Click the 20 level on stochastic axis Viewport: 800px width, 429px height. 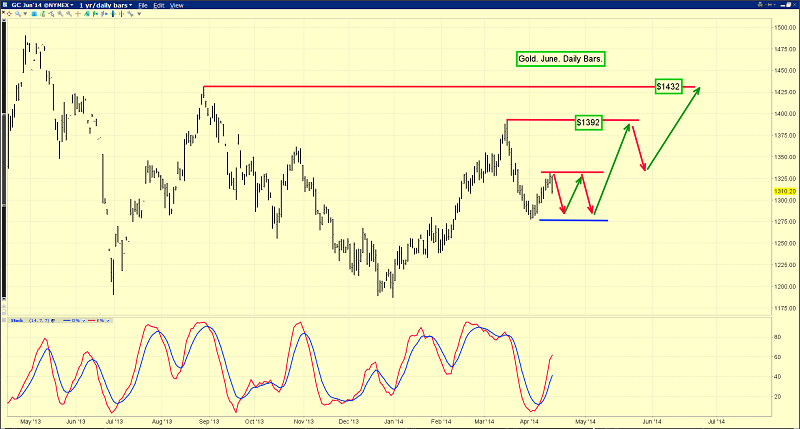click(778, 396)
